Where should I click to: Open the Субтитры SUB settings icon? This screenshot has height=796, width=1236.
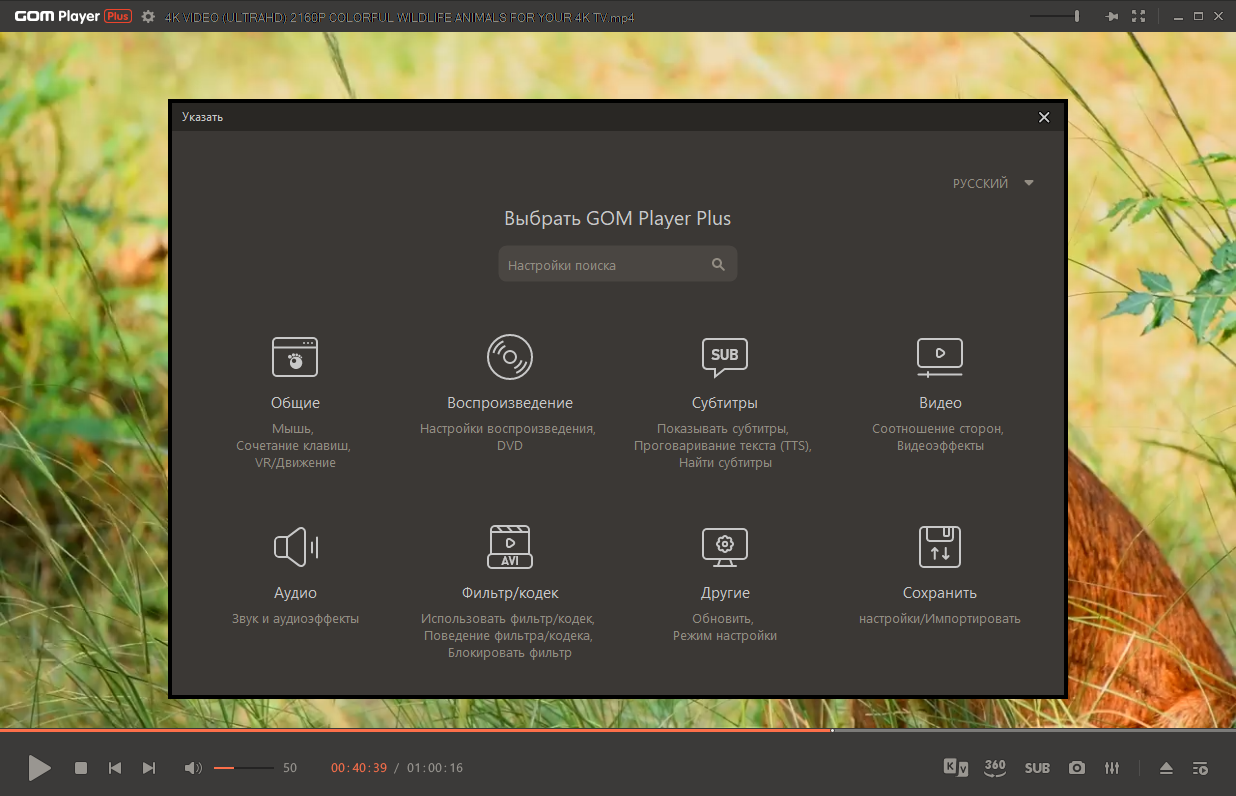coord(725,357)
